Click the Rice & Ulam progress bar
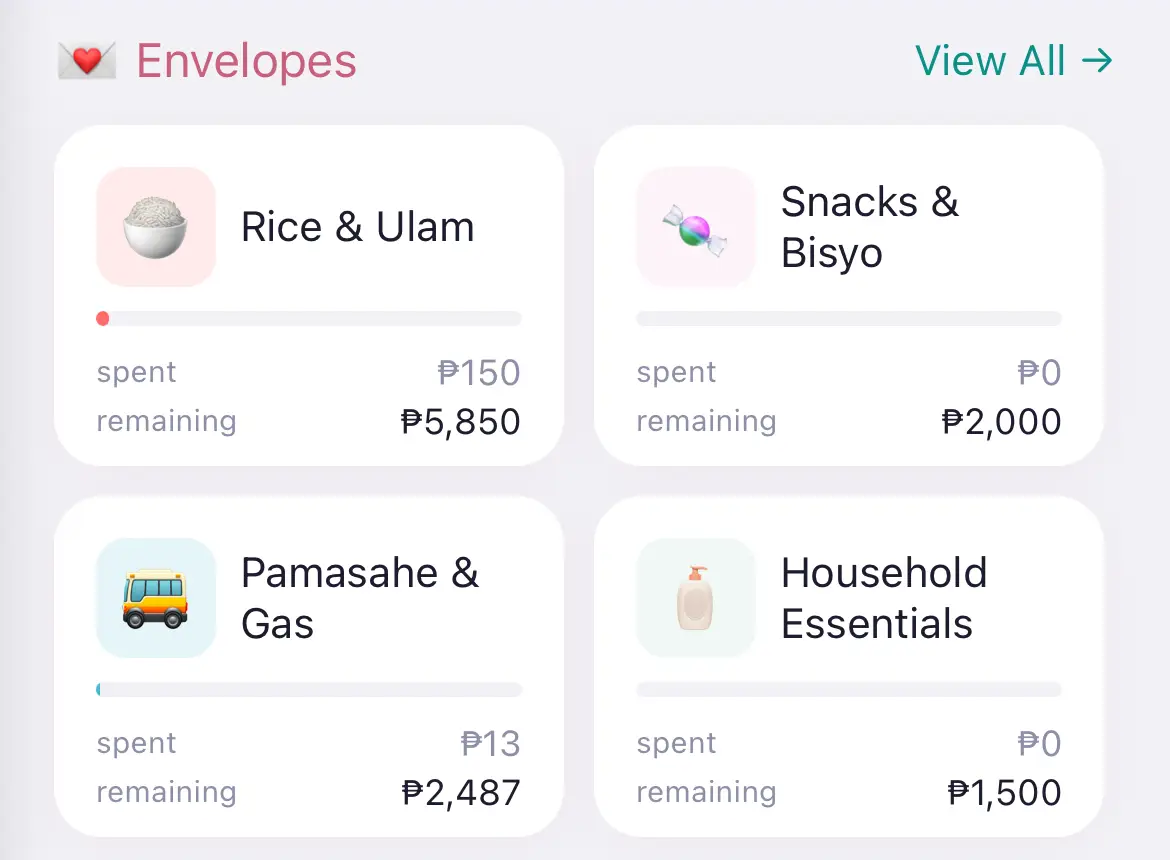Screen dimensions: 1170x860 tap(309, 319)
